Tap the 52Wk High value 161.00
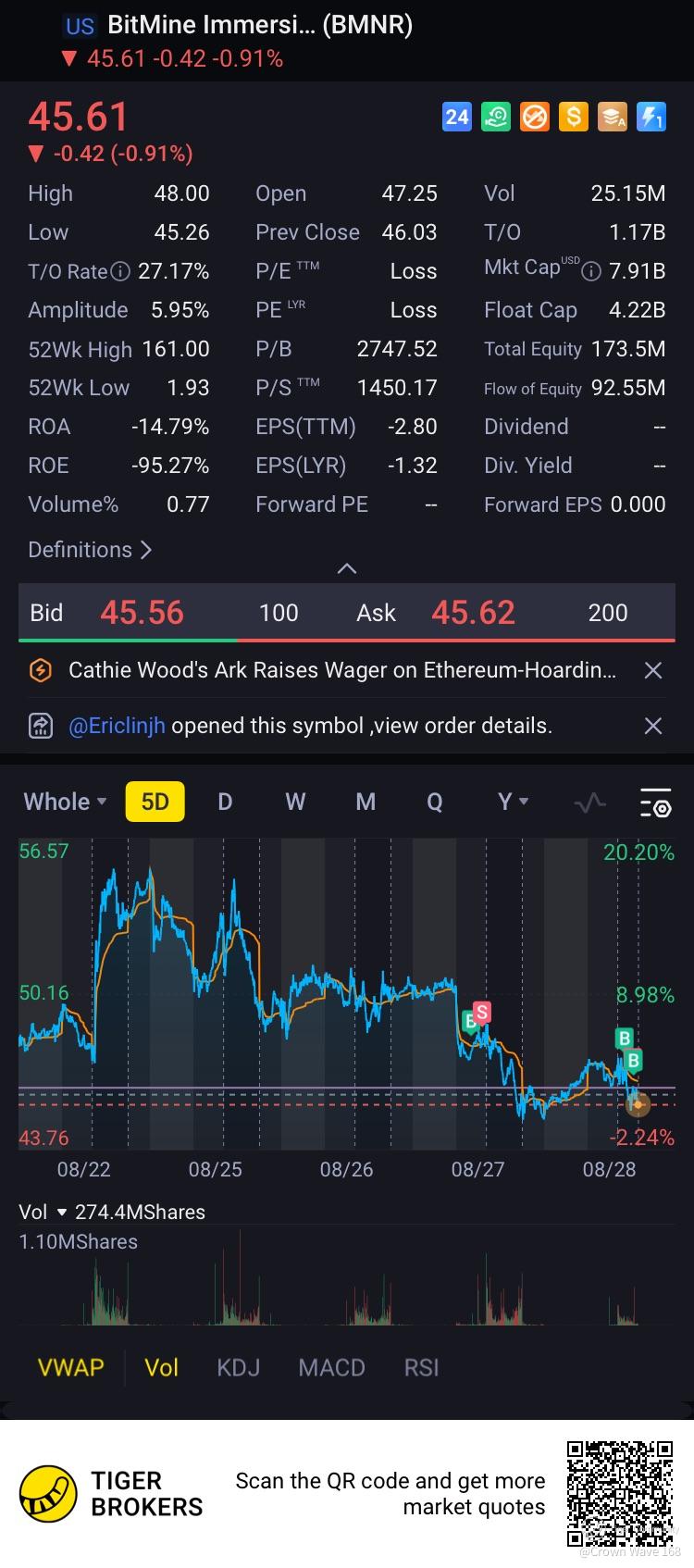 [176, 349]
